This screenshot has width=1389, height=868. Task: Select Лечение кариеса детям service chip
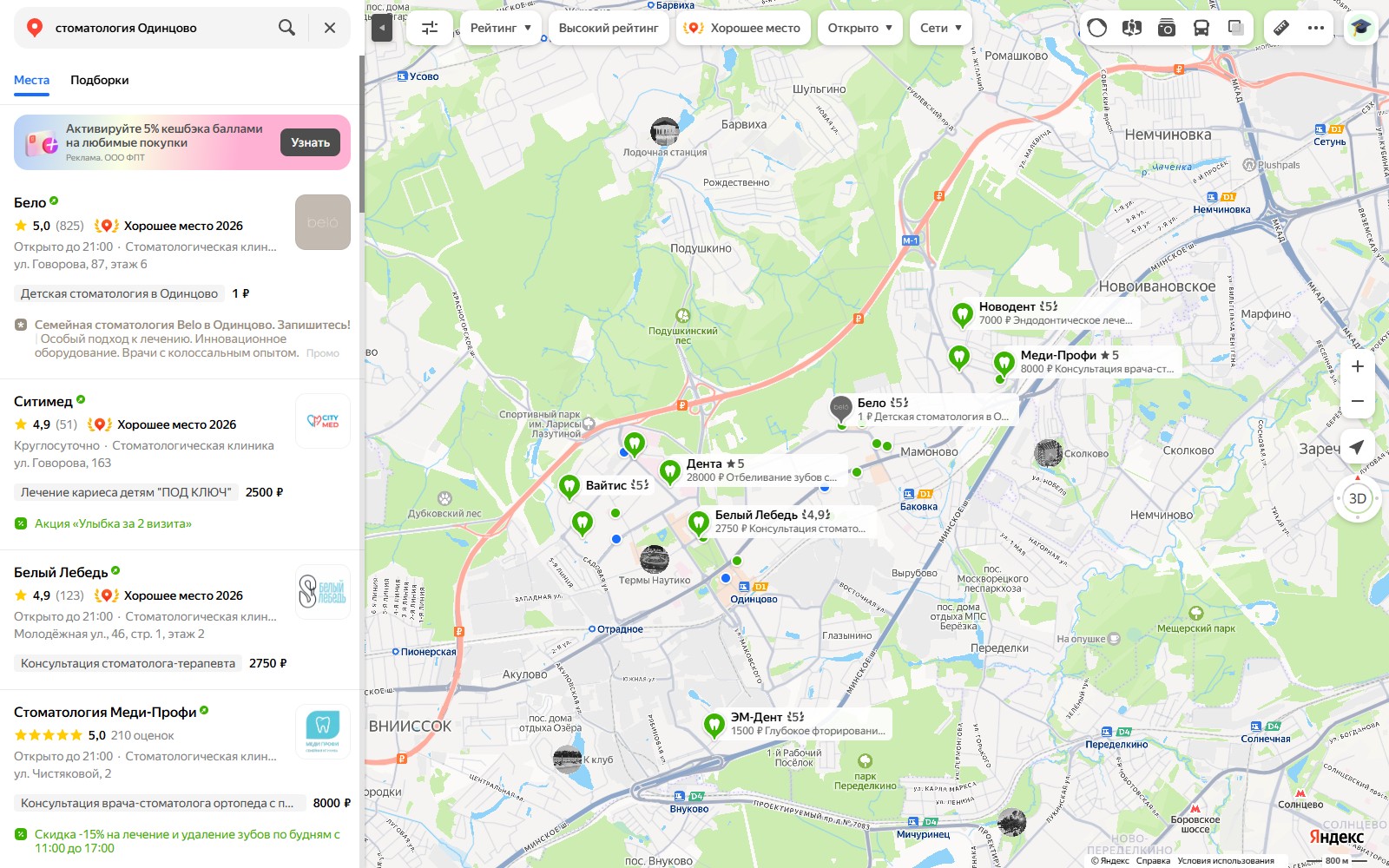coord(126,492)
